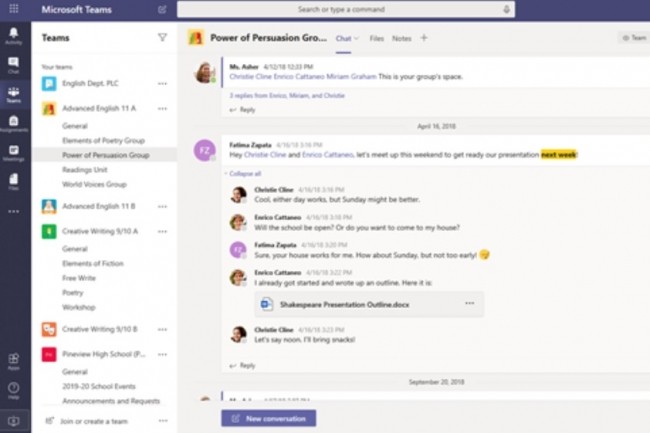Open the Workshop channel
Screen dimensions: 650x433
tap(79, 307)
